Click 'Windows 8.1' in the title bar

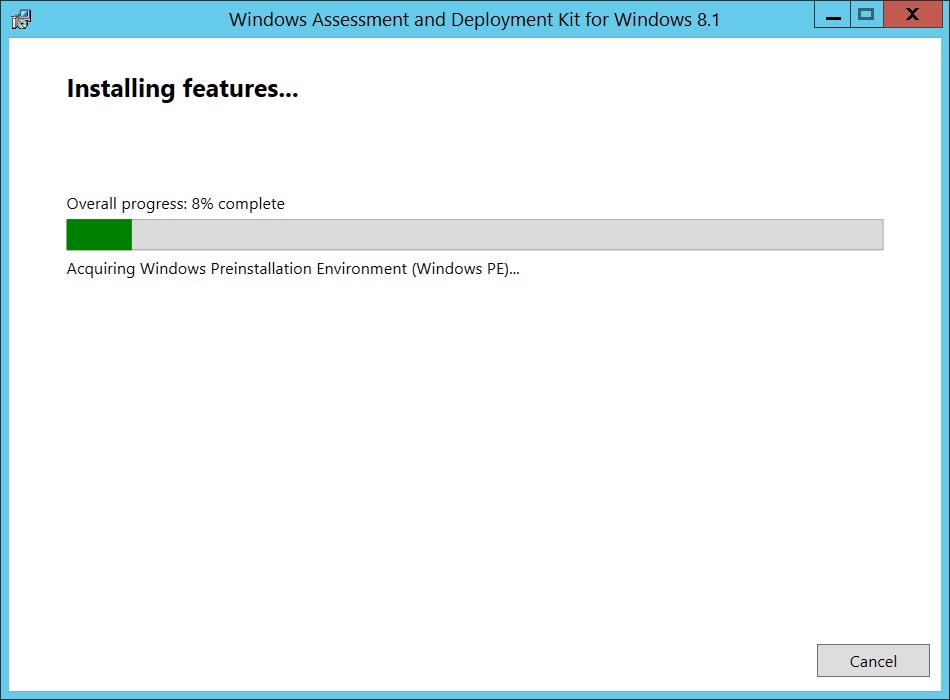[x=666, y=20]
